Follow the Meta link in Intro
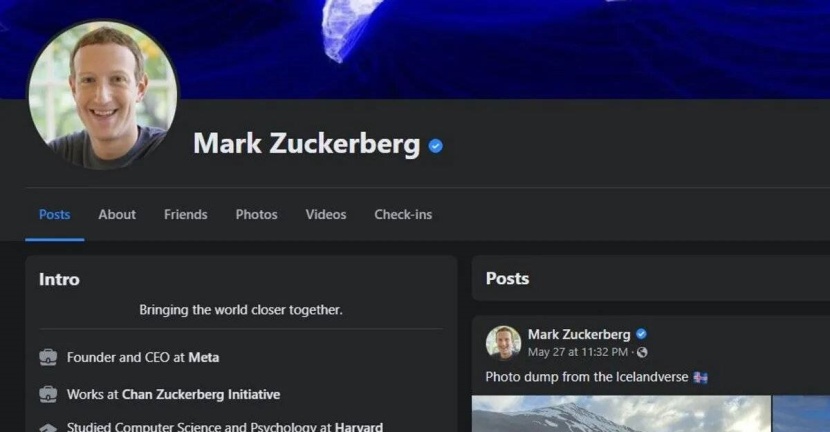This screenshot has width=830, height=432. 204,357
